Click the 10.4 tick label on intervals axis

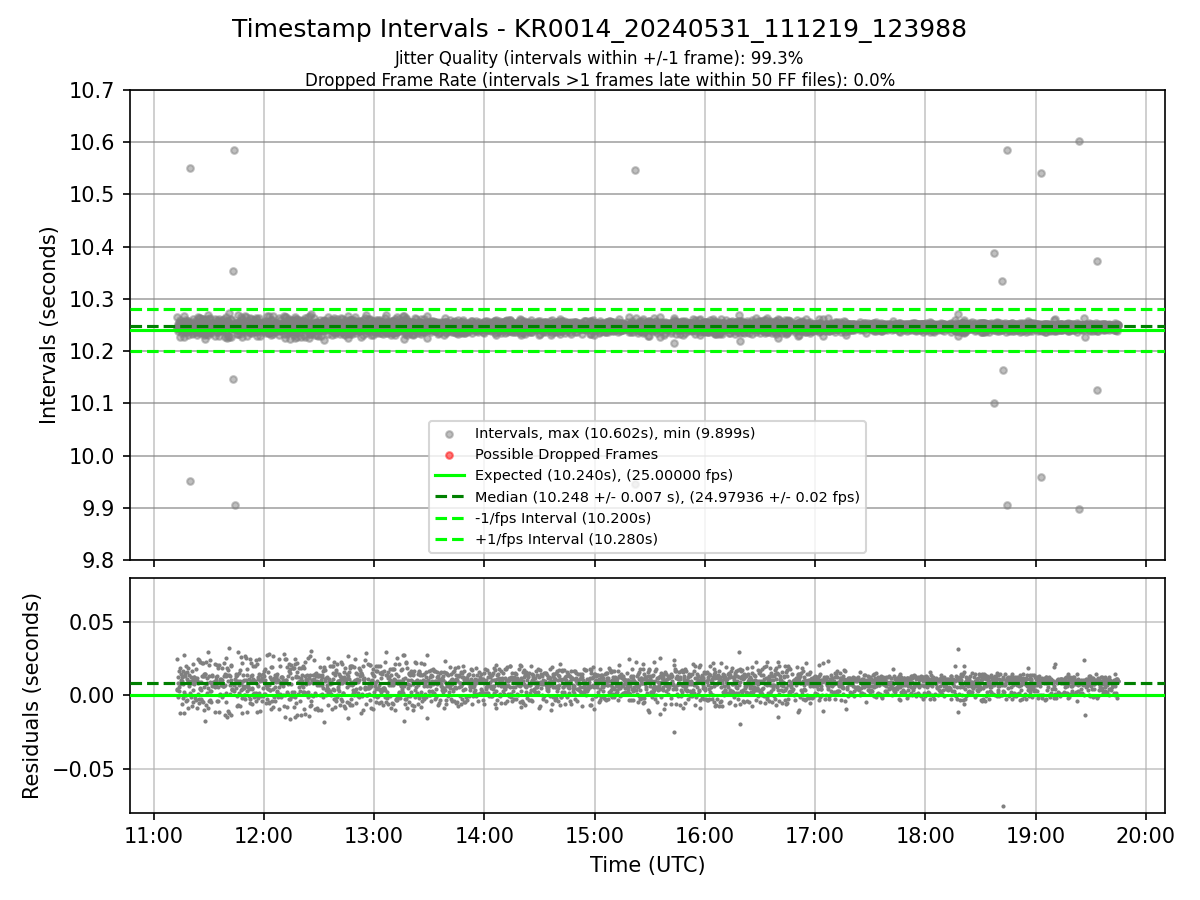[94, 248]
